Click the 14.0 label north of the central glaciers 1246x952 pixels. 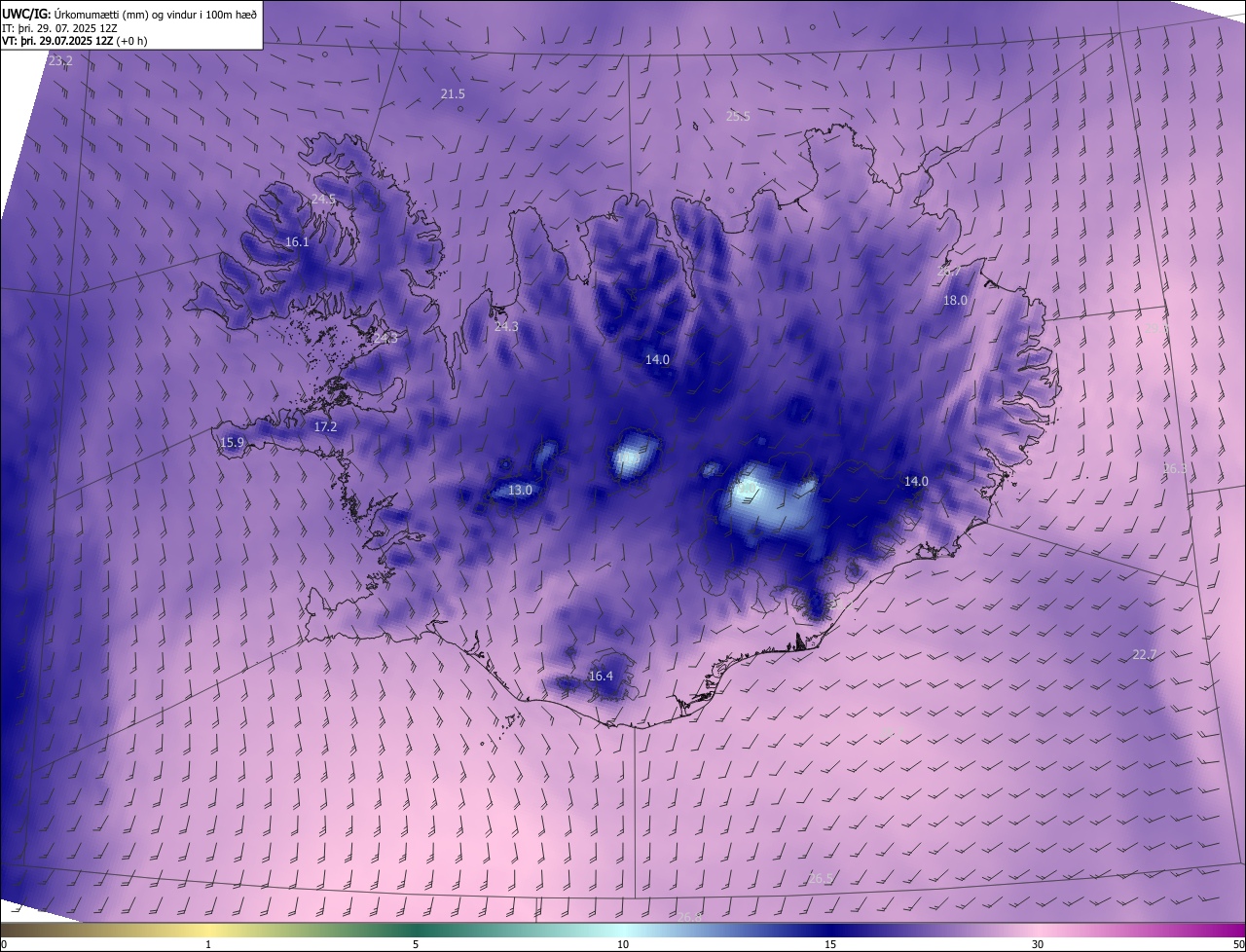tap(657, 360)
